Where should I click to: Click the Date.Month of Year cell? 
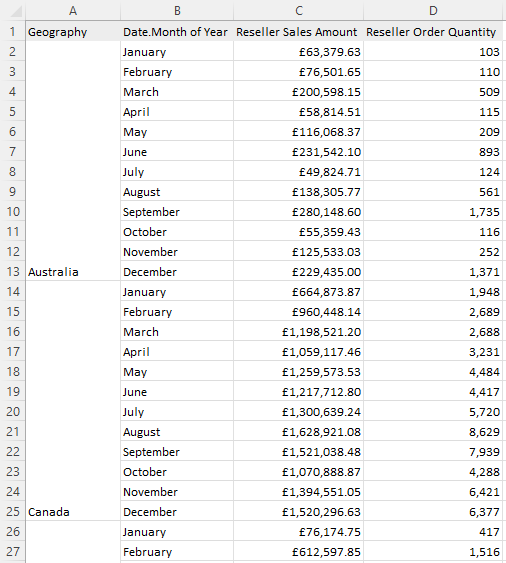pyautogui.click(x=177, y=32)
